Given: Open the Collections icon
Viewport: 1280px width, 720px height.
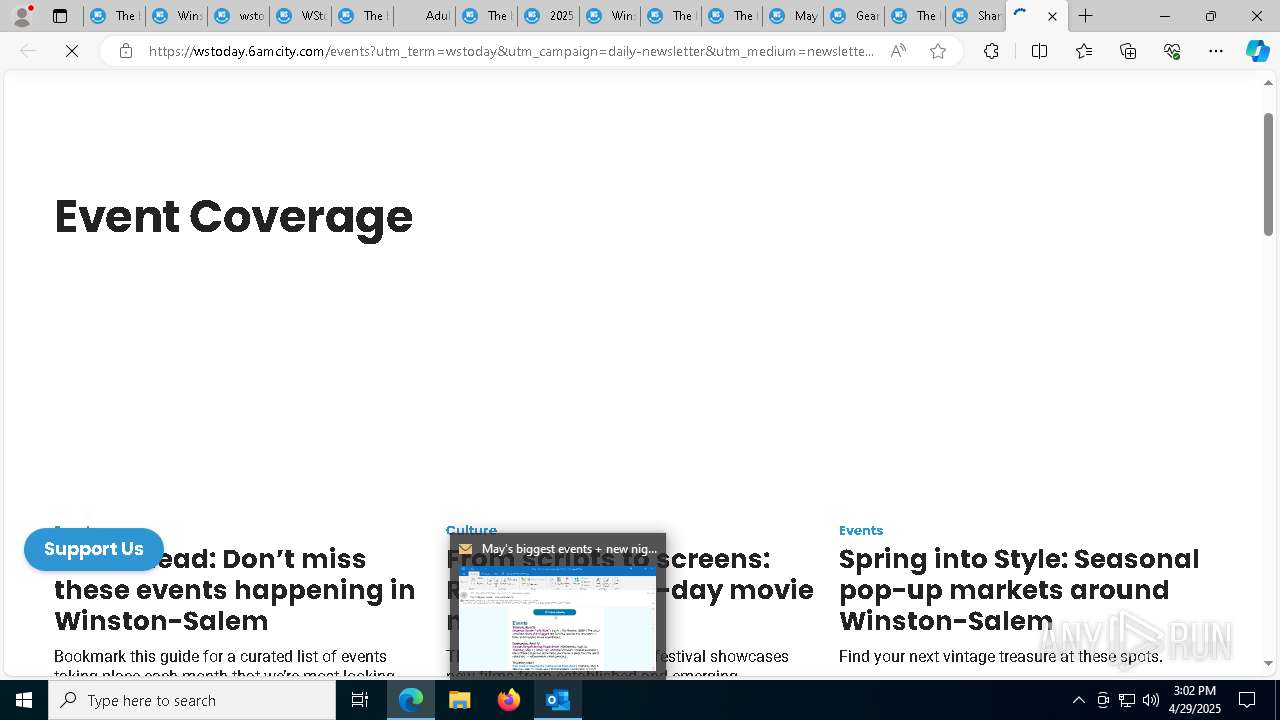Looking at the screenshot, I should coord(1128,51).
